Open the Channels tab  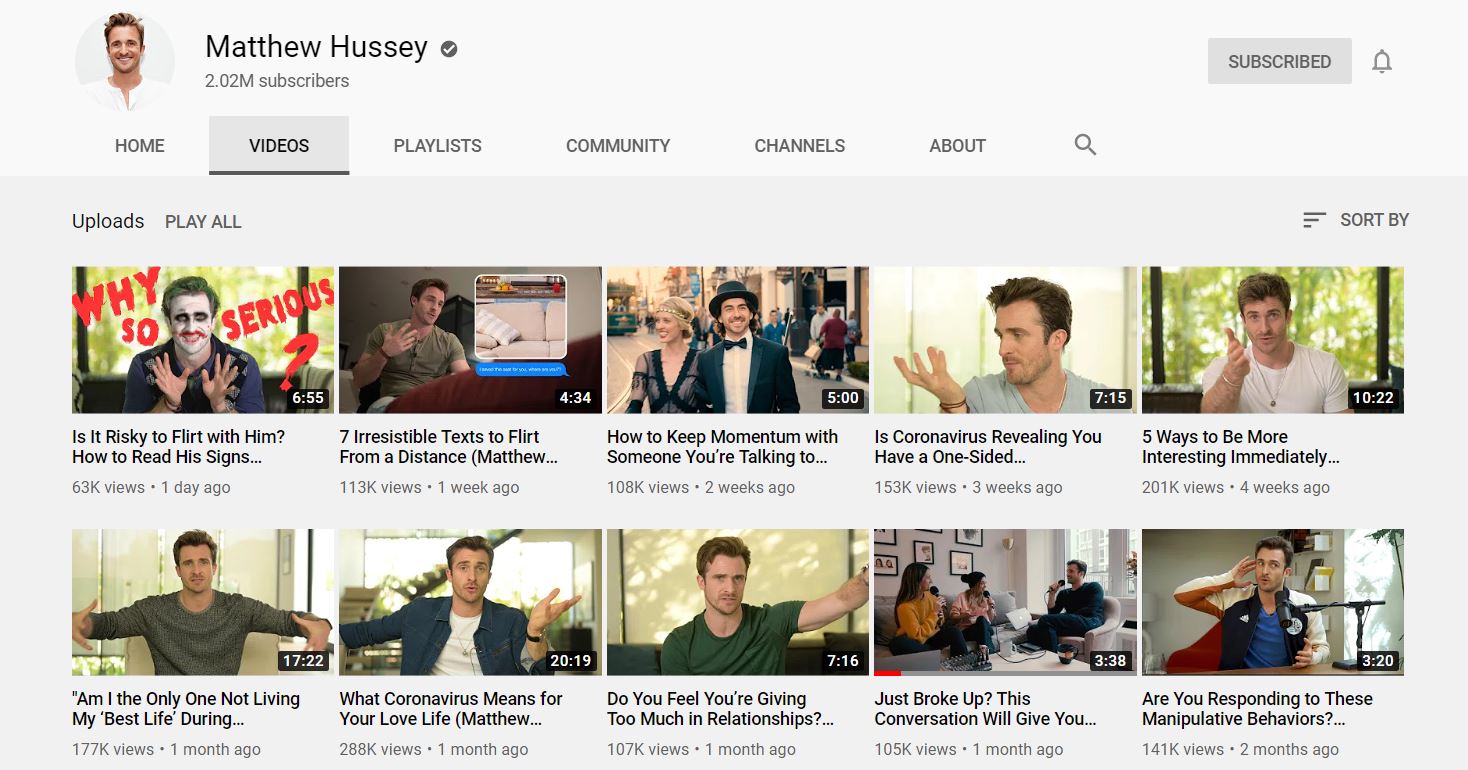(x=800, y=146)
